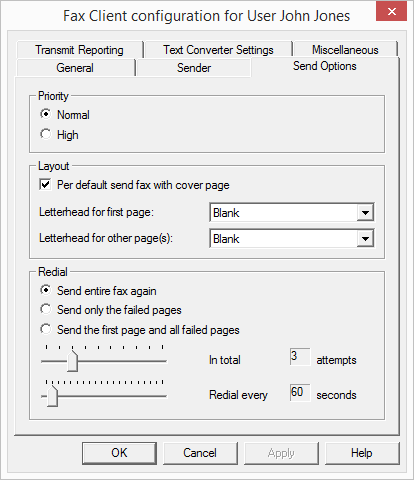Click the redial interval slider thumb

[52, 396]
